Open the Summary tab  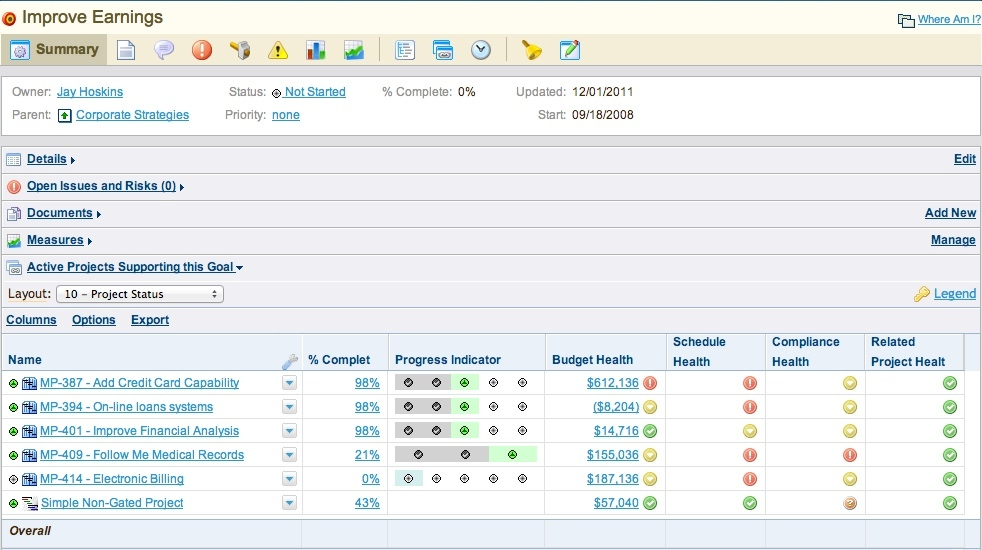54,49
